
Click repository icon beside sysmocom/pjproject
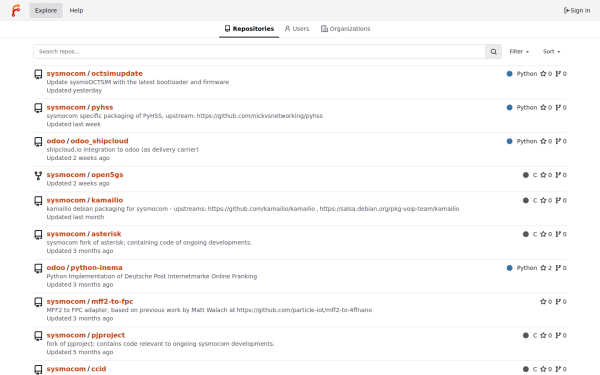pyautogui.click(x=38, y=336)
